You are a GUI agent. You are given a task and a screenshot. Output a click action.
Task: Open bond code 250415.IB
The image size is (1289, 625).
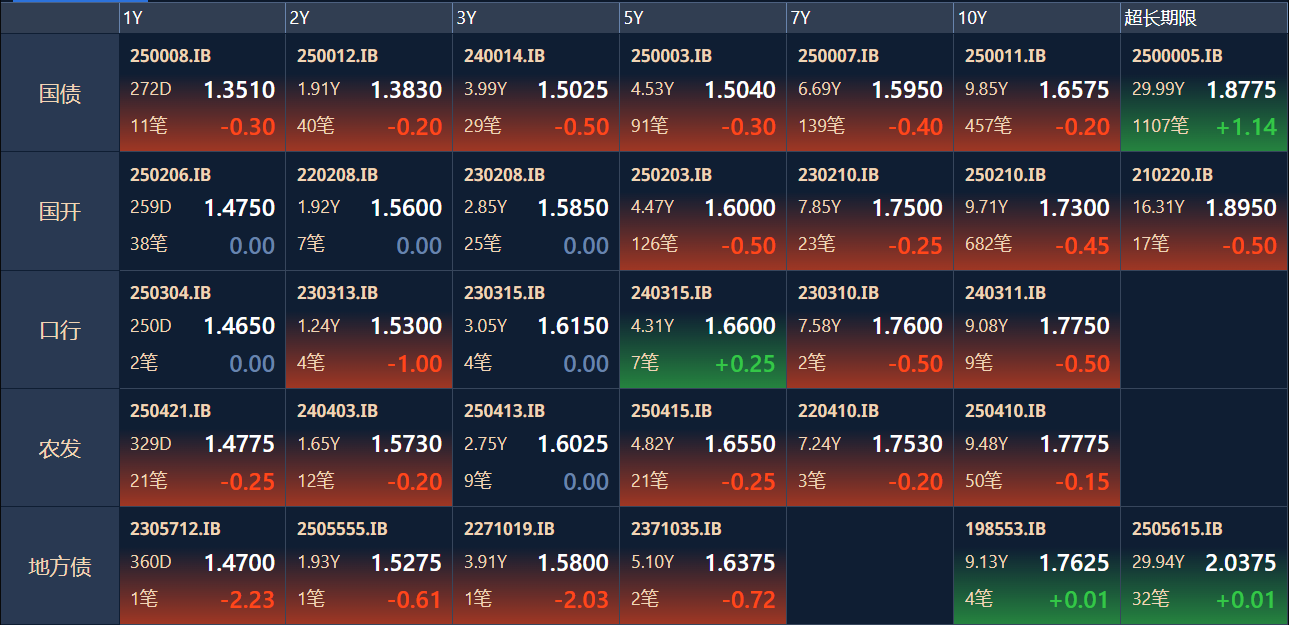[671, 411]
